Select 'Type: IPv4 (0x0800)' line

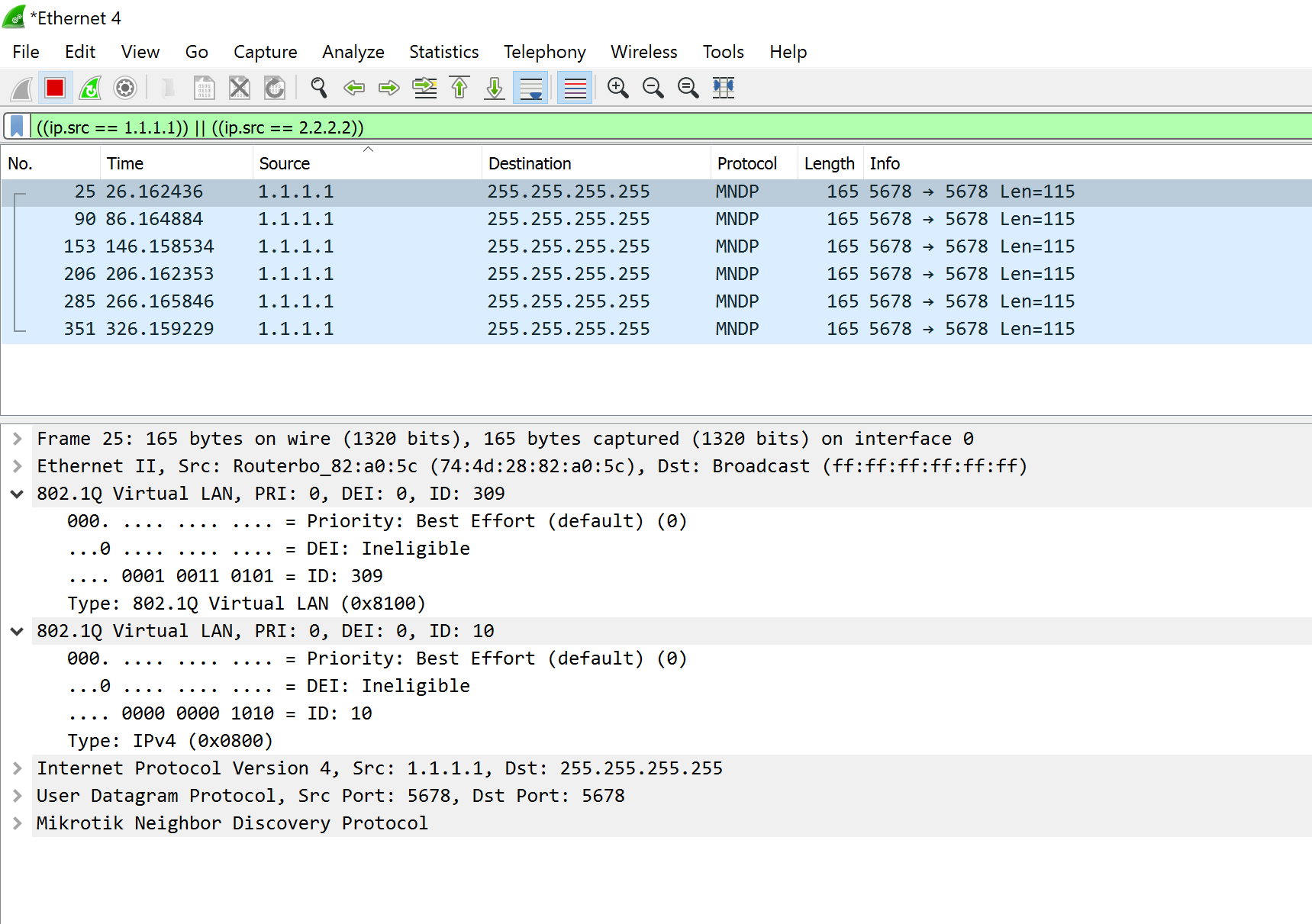pyautogui.click(x=170, y=741)
